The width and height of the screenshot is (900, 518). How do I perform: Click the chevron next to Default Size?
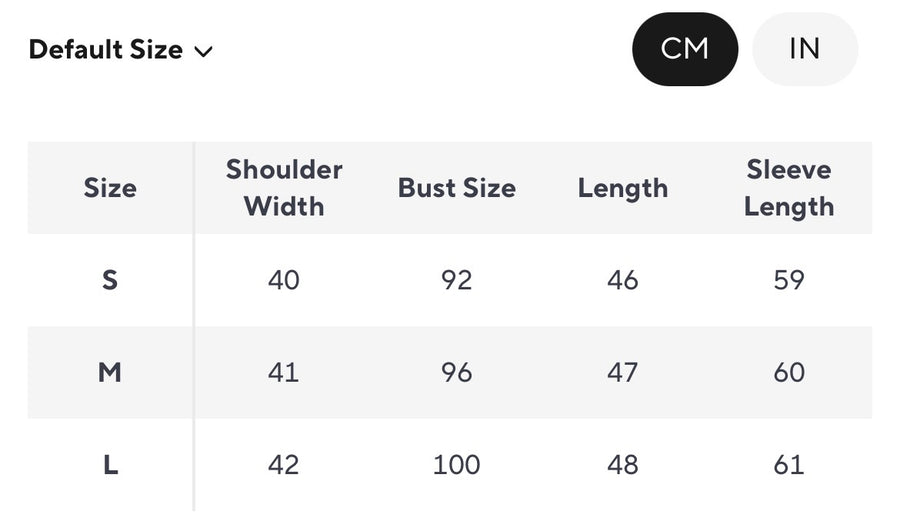point(204,51)
